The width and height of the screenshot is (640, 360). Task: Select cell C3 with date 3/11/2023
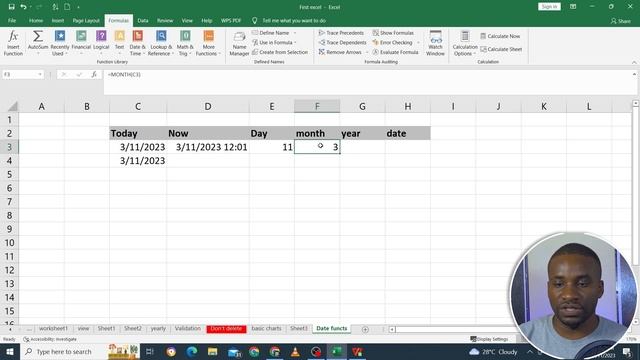point(138,147)
